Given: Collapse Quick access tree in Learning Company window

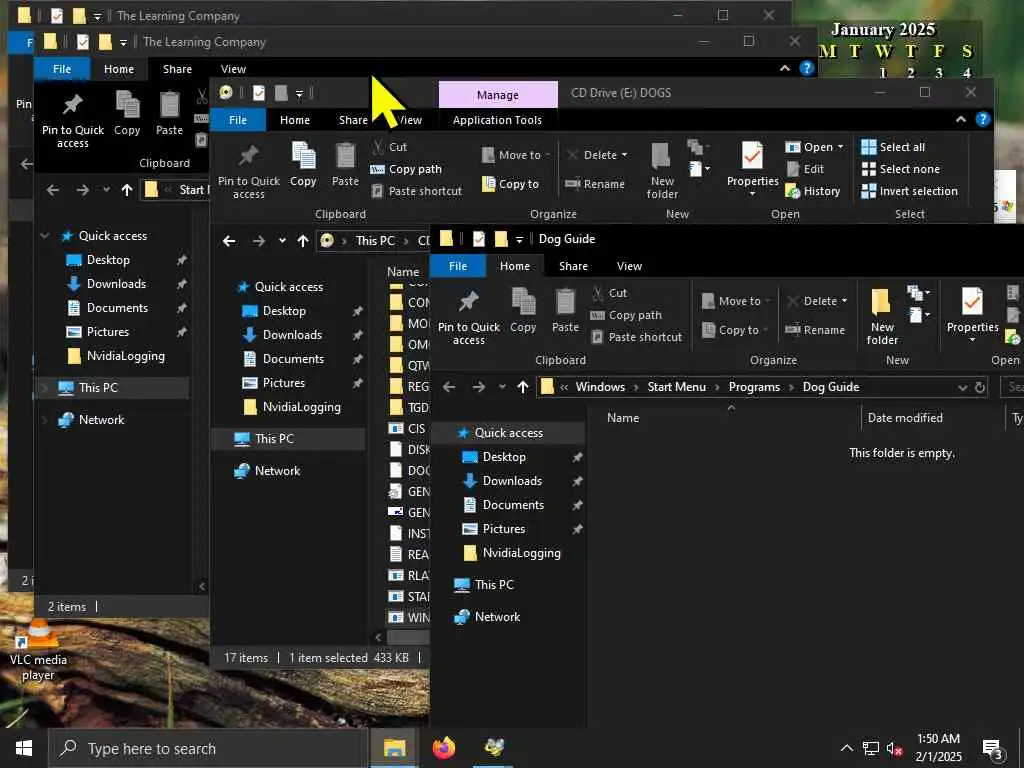Looking at the screenshot, I should pos(44,236).
